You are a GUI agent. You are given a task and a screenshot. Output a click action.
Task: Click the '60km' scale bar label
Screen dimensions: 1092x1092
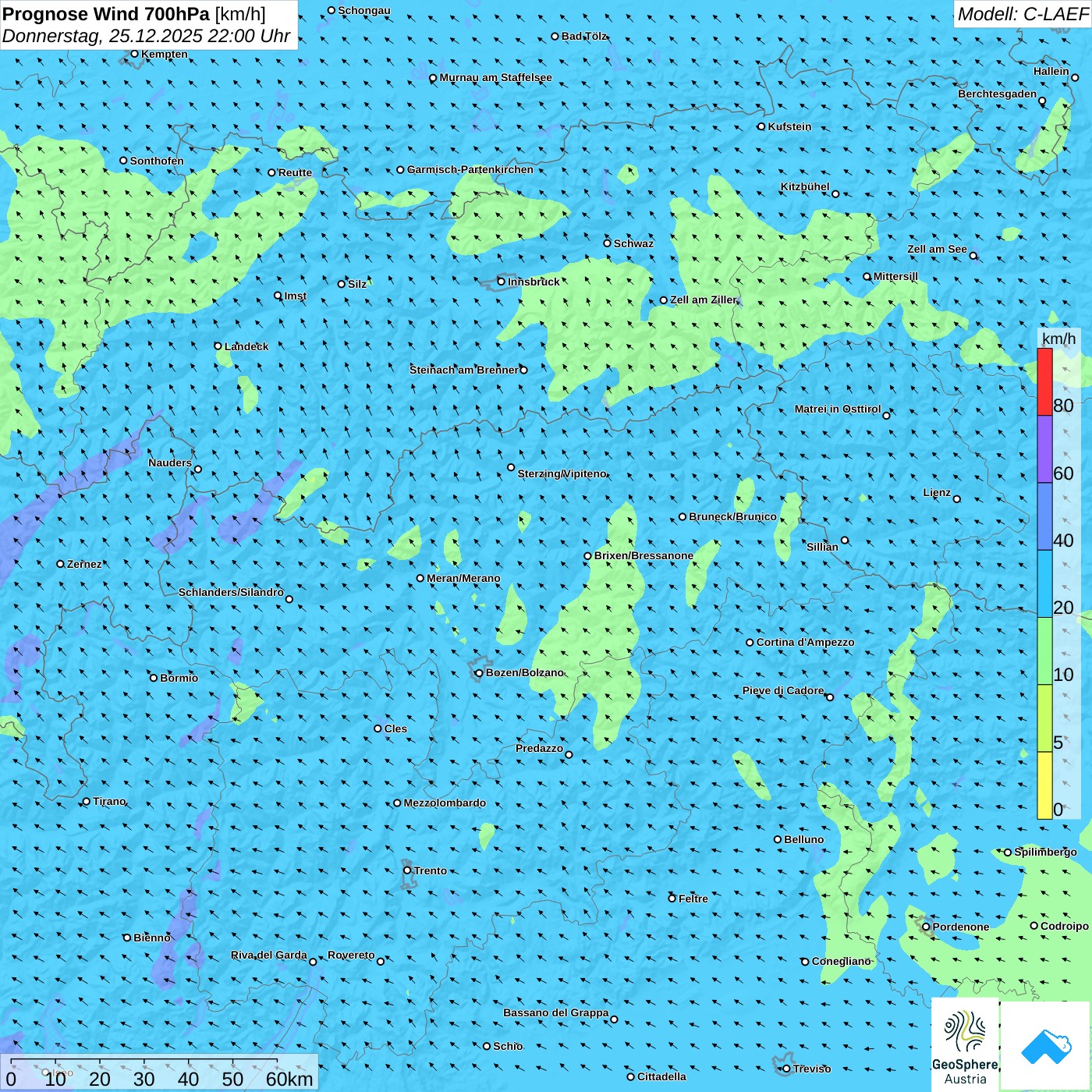point(289,1079)
